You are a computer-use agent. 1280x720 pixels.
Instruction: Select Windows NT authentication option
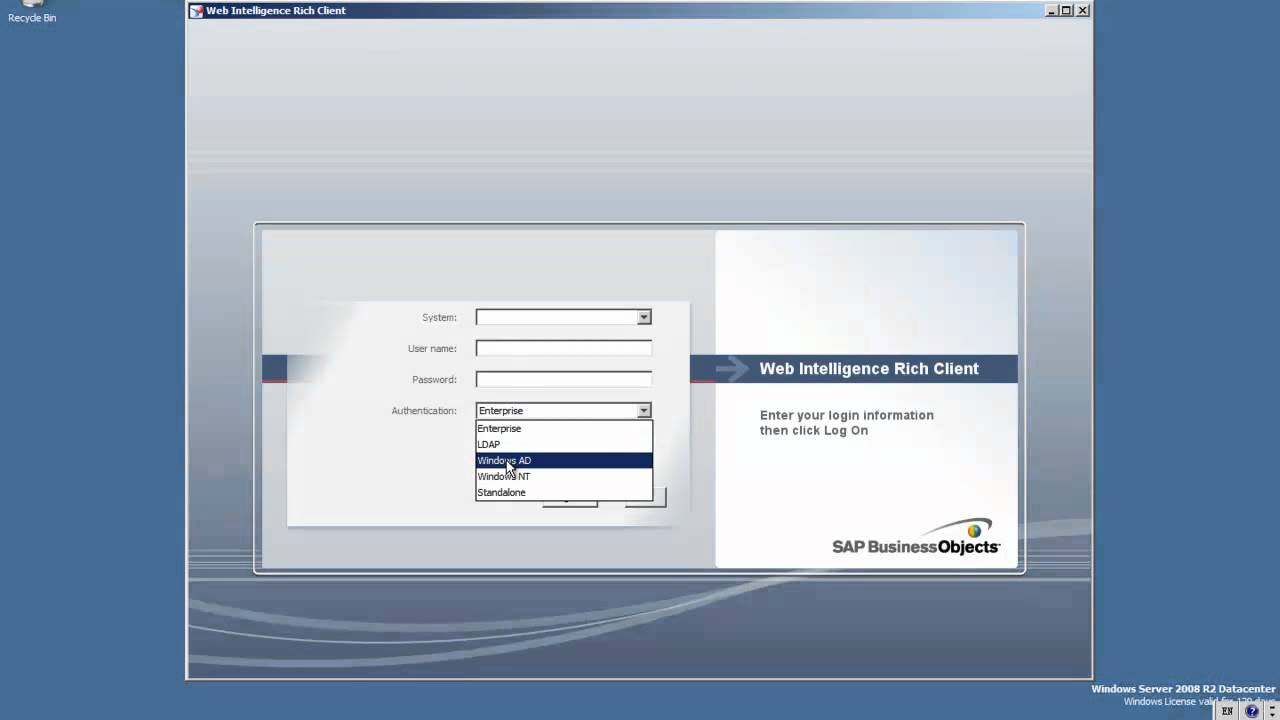(564, 476)
